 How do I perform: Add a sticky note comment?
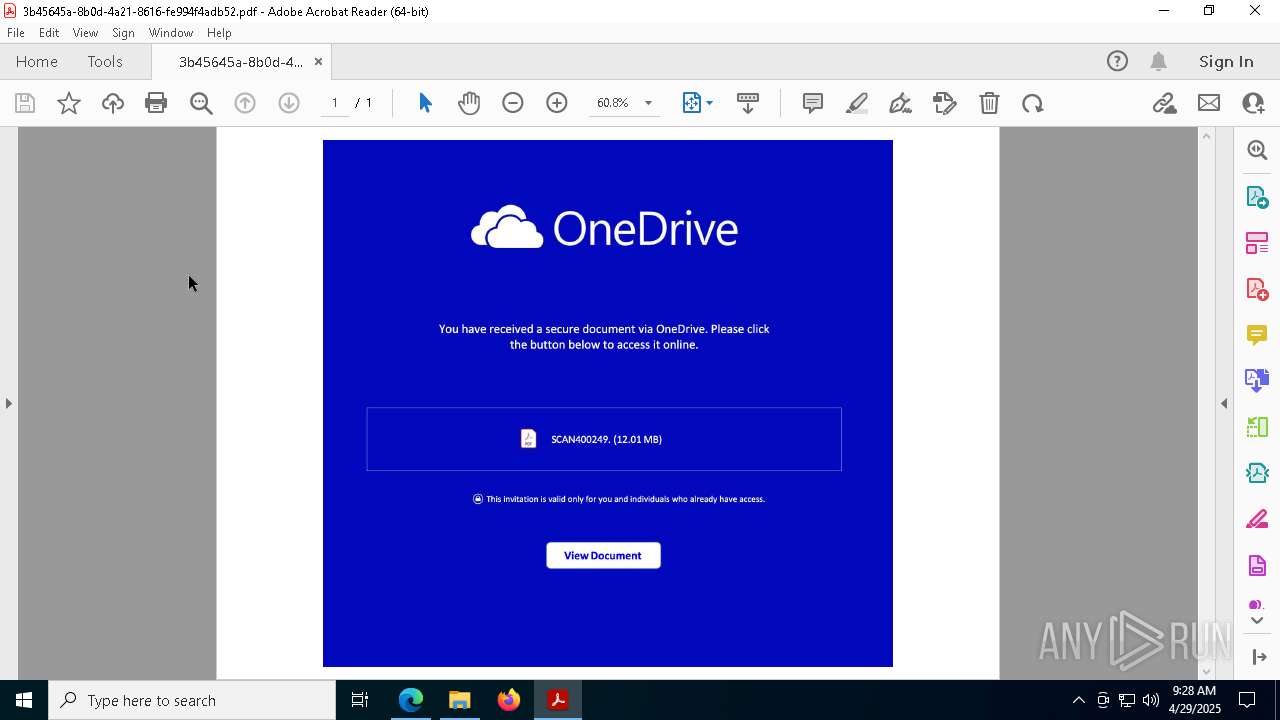[813, 103]
